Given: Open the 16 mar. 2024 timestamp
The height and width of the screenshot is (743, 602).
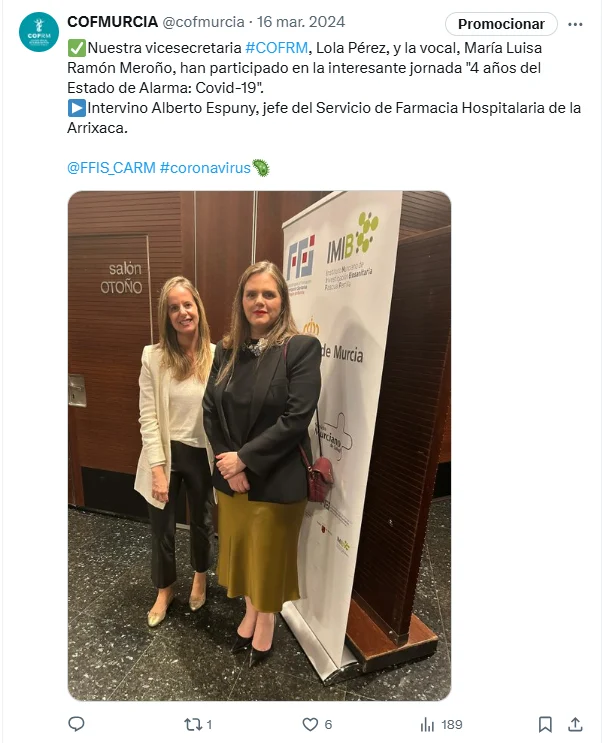Looking at the screenshot, I should point(301,22).
